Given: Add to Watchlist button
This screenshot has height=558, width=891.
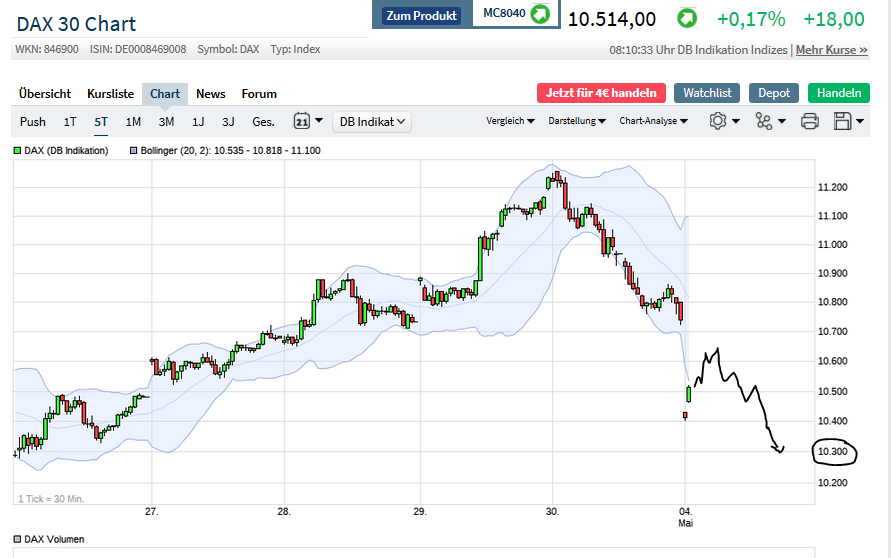Looking at the screenshot, I should tap(707, 93).
